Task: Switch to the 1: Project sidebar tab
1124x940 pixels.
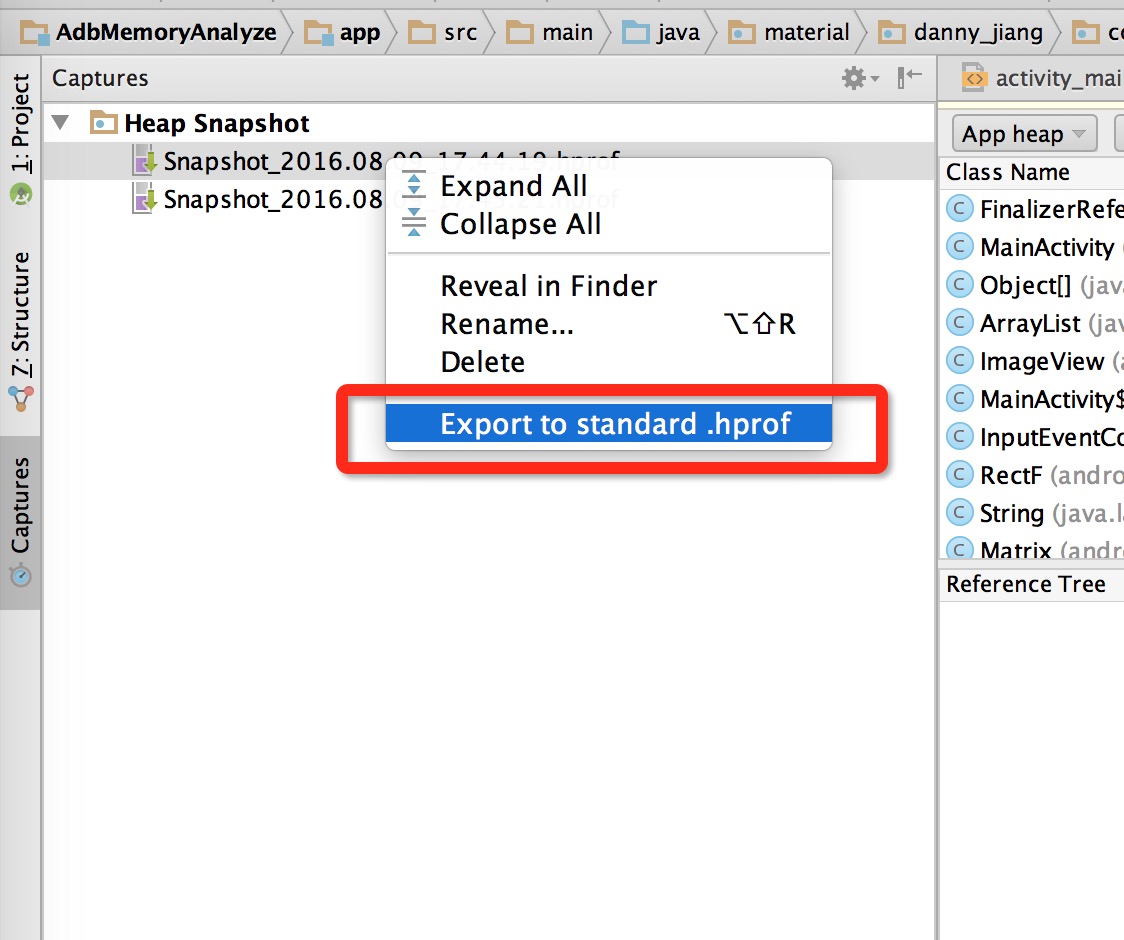Action: click(21, 120)
